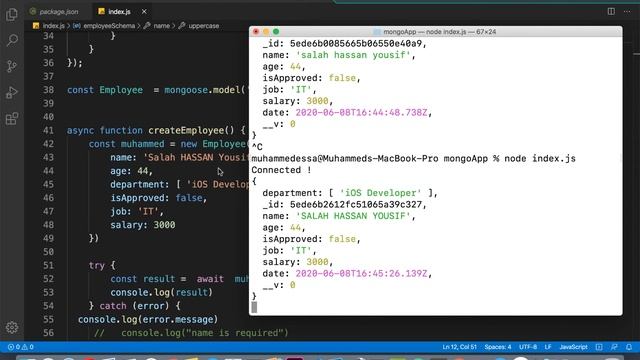
Task: Open the notifications bell in status bar
Action: (629, 347)
